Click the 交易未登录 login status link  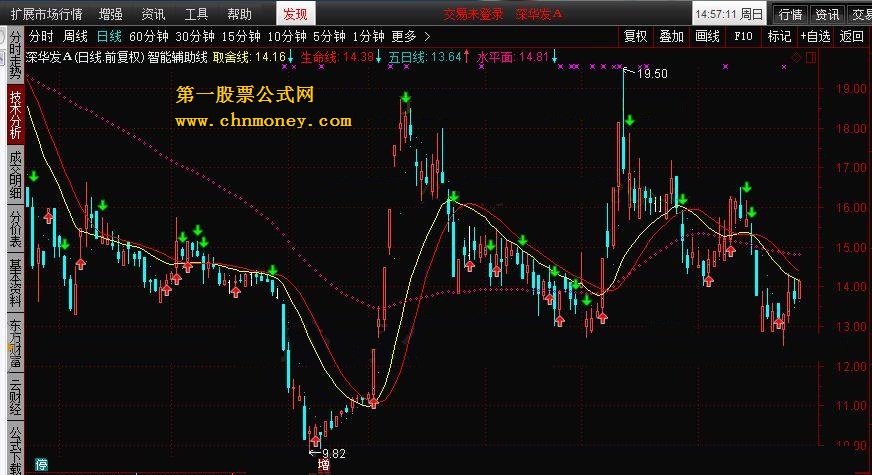[x=473, y=14]
